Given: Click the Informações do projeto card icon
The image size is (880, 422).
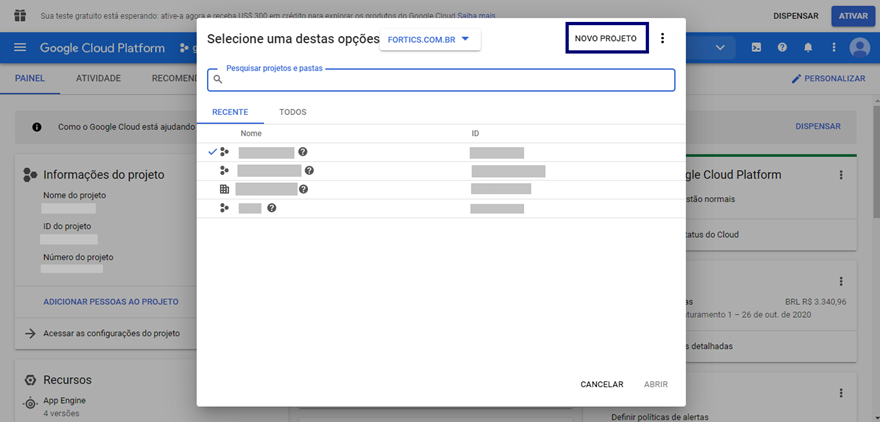Looking at the screenshot, I should tap(30, 175).
